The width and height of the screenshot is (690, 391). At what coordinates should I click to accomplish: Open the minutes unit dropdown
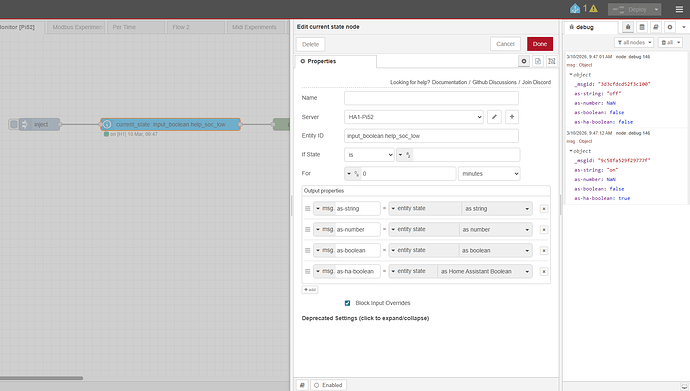click(489, 174)
